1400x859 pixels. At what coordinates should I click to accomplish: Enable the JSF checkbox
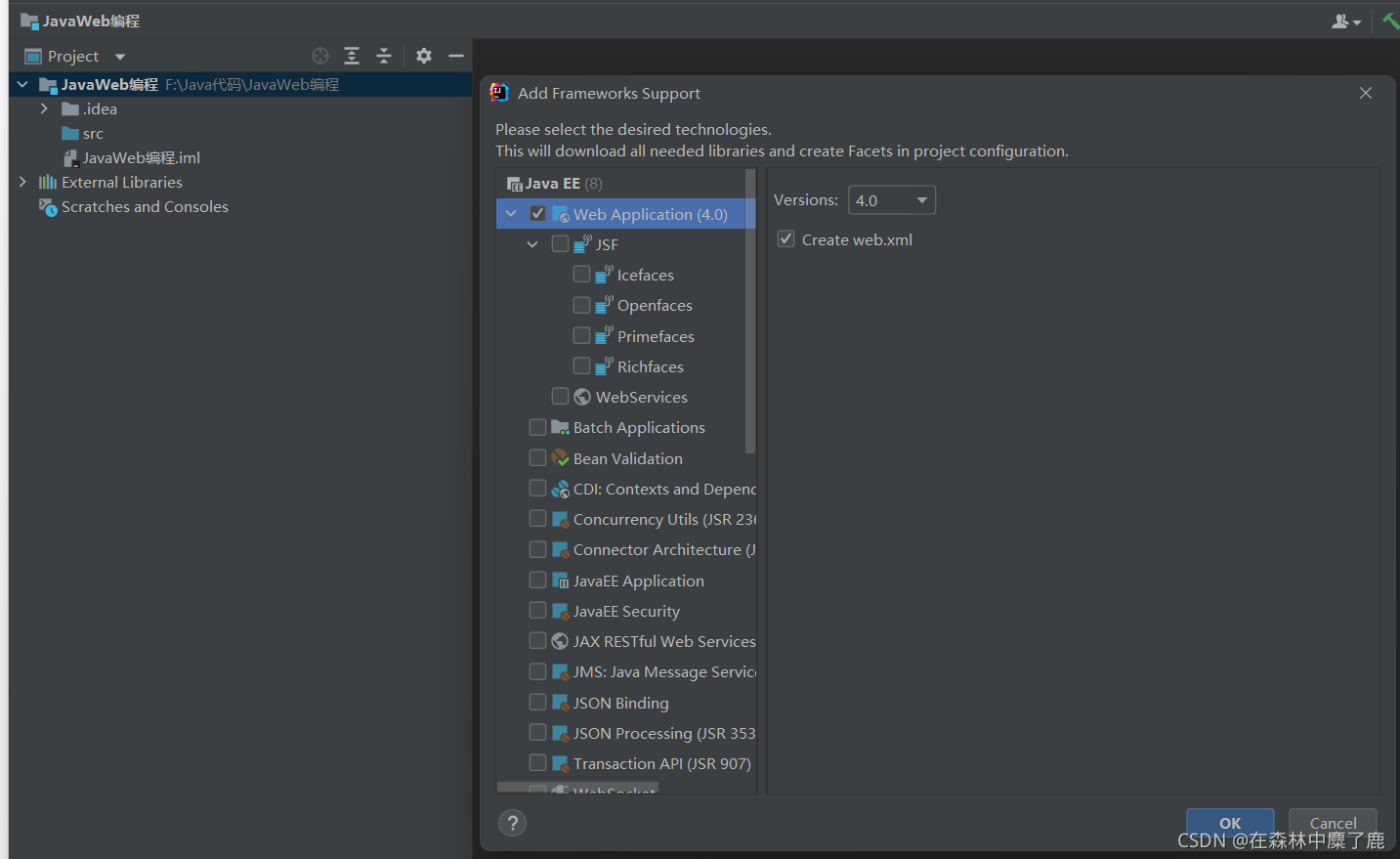[560, 243]
